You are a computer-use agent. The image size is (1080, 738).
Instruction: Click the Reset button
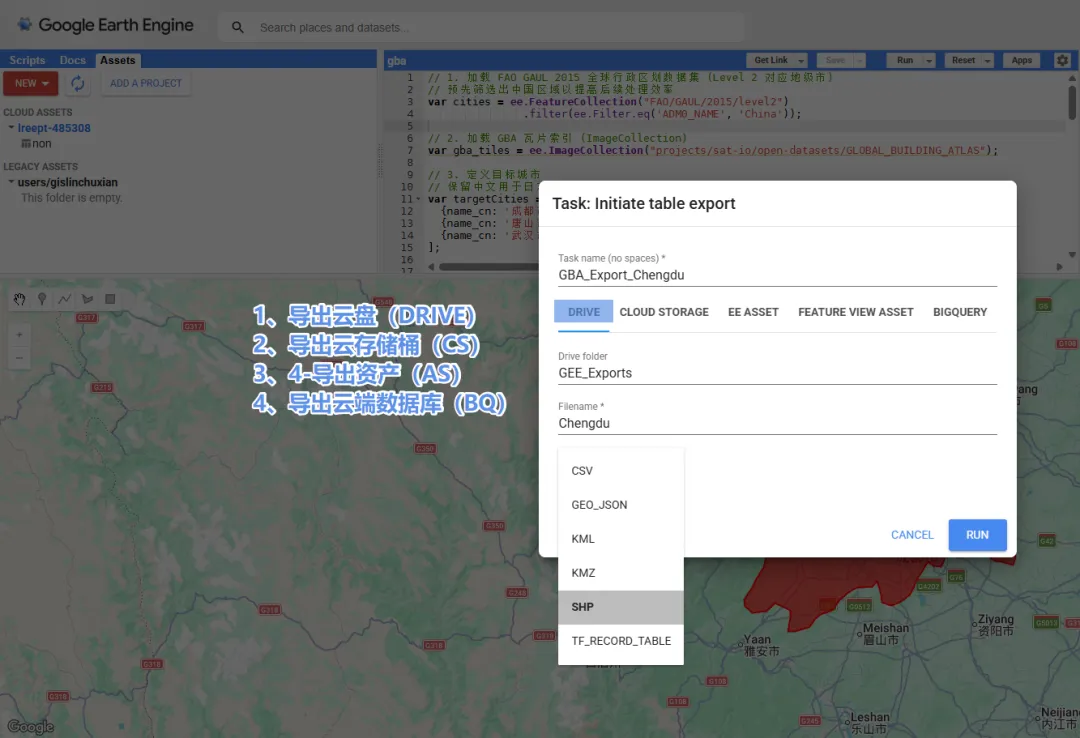[963, 60]
